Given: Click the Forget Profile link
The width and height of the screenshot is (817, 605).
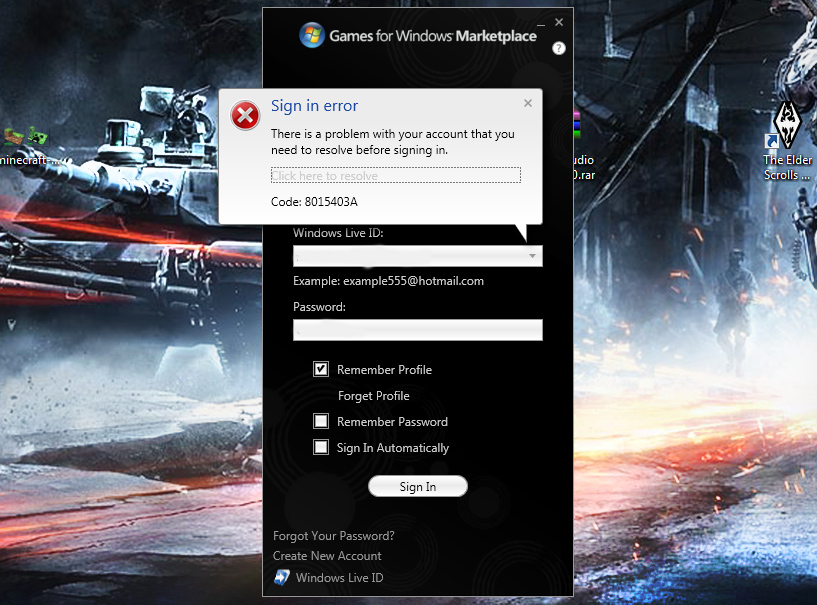Looking at the screenshot, I should point(373,396).
